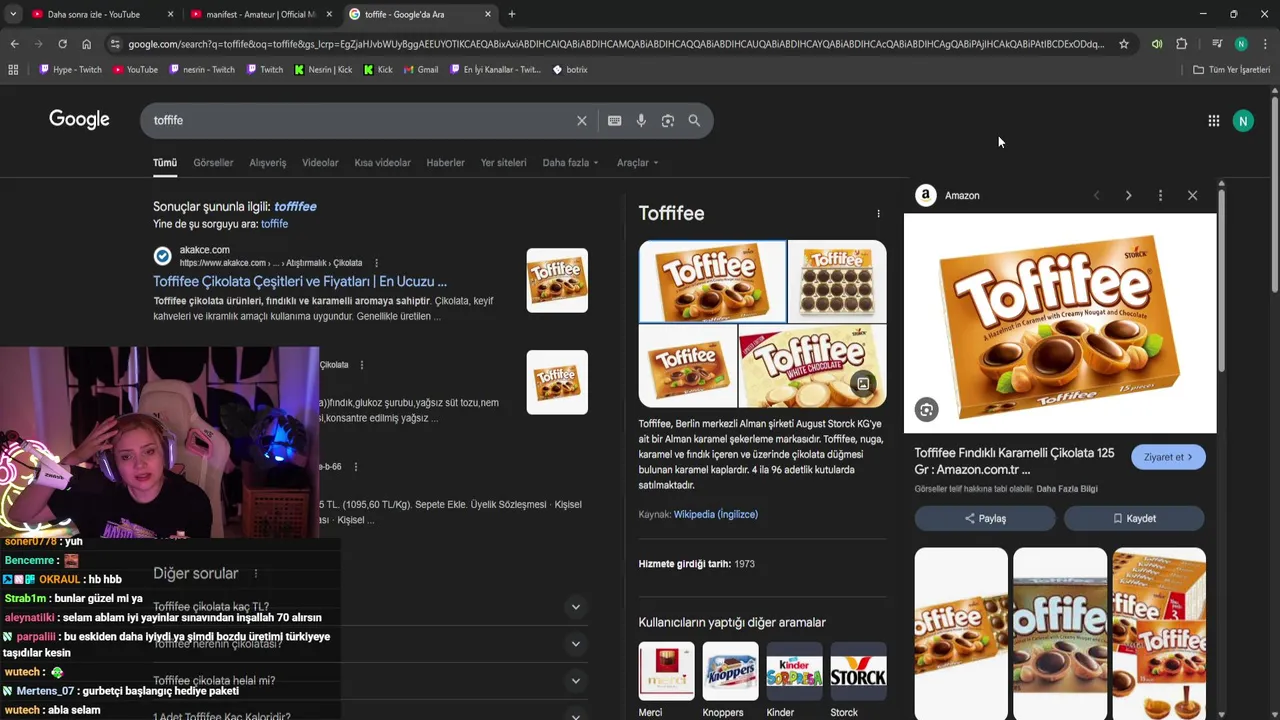Open the Tüm Yer İşaretleri folder
The image size is (1280, 720).
(x=1232, y=70)
